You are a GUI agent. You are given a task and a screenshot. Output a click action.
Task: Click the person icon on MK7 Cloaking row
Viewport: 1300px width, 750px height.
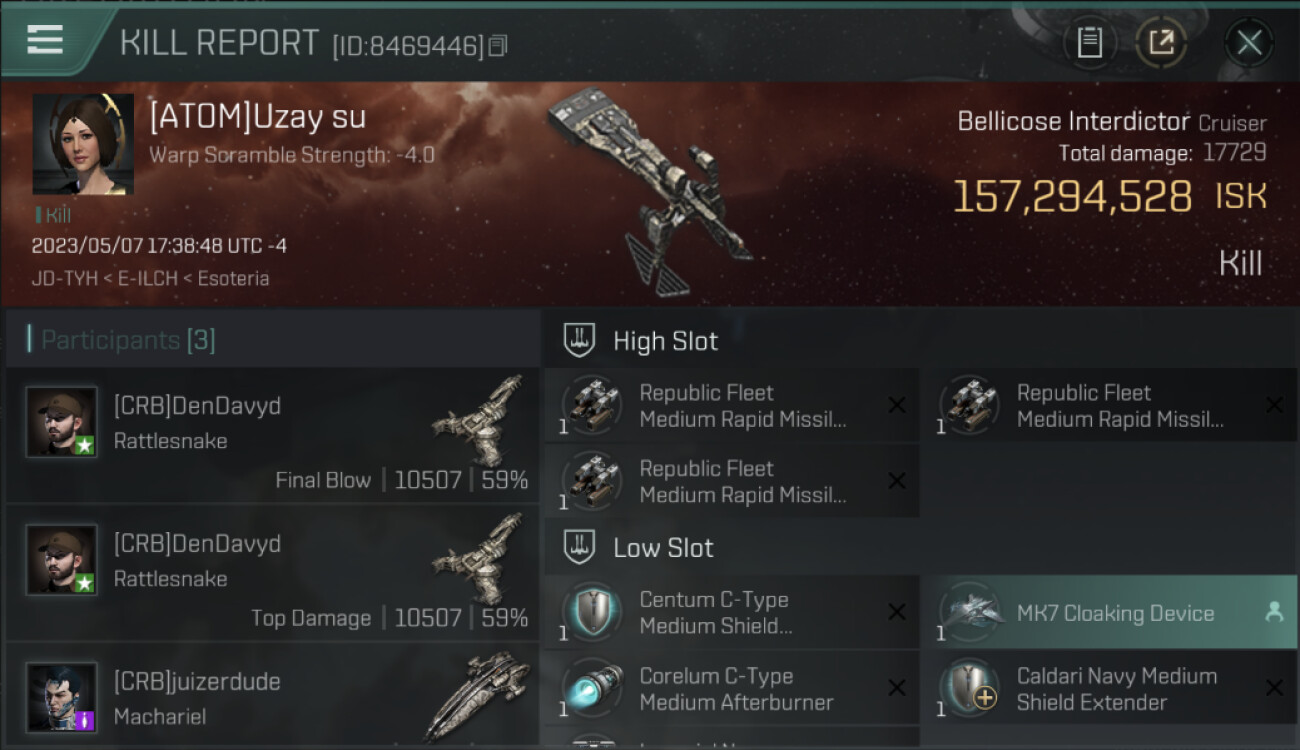click(x=1273, y=613)
